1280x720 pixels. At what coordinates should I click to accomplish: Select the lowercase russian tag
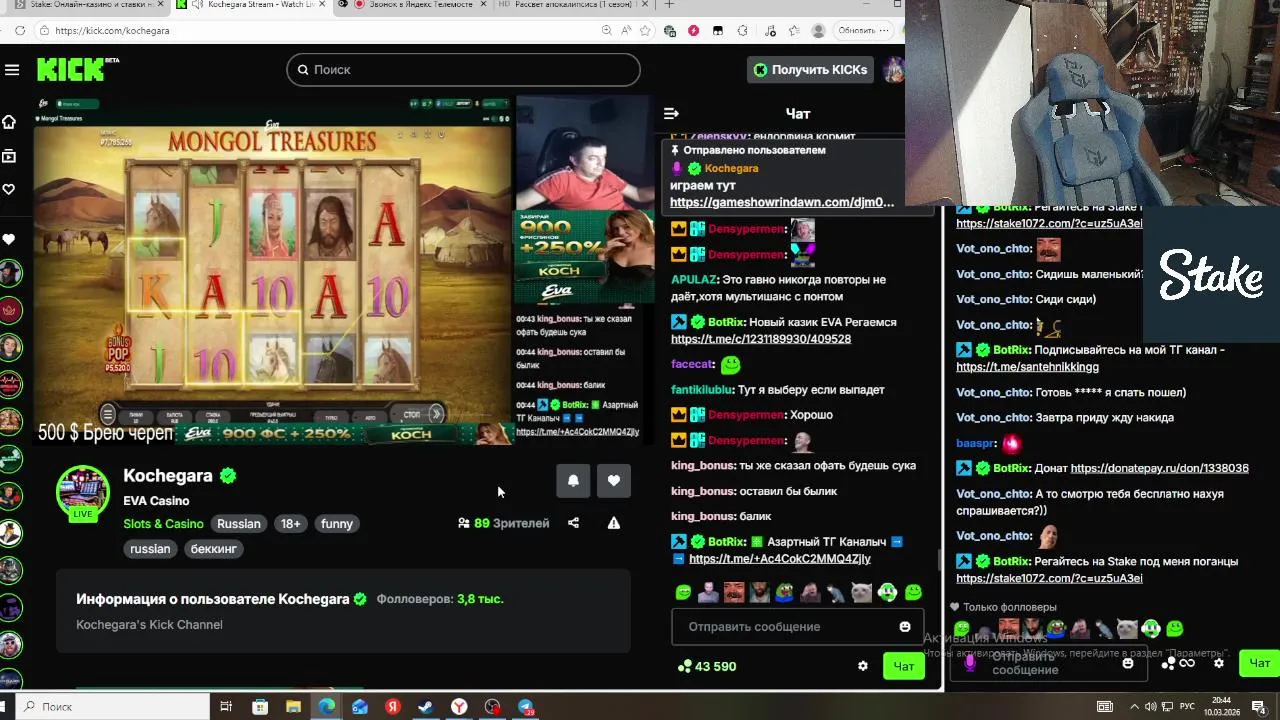point(150,549)
